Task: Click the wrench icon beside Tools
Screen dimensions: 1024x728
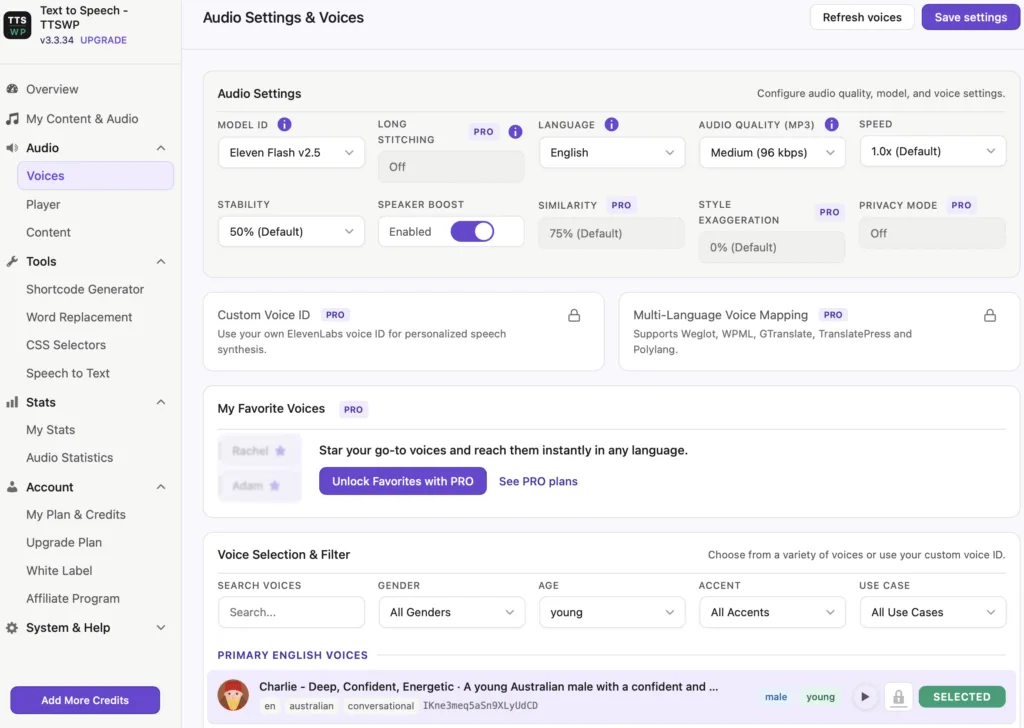Action: (12, 261)
